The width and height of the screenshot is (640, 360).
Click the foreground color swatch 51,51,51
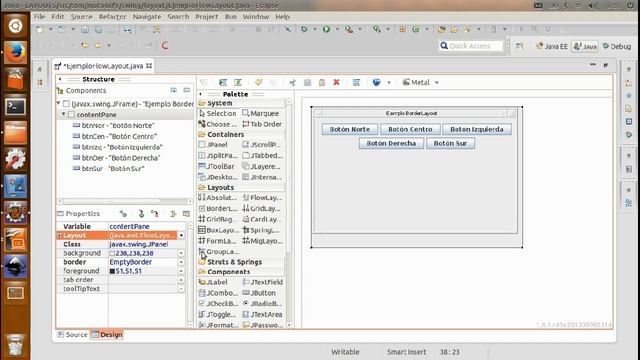pos(112,271)
